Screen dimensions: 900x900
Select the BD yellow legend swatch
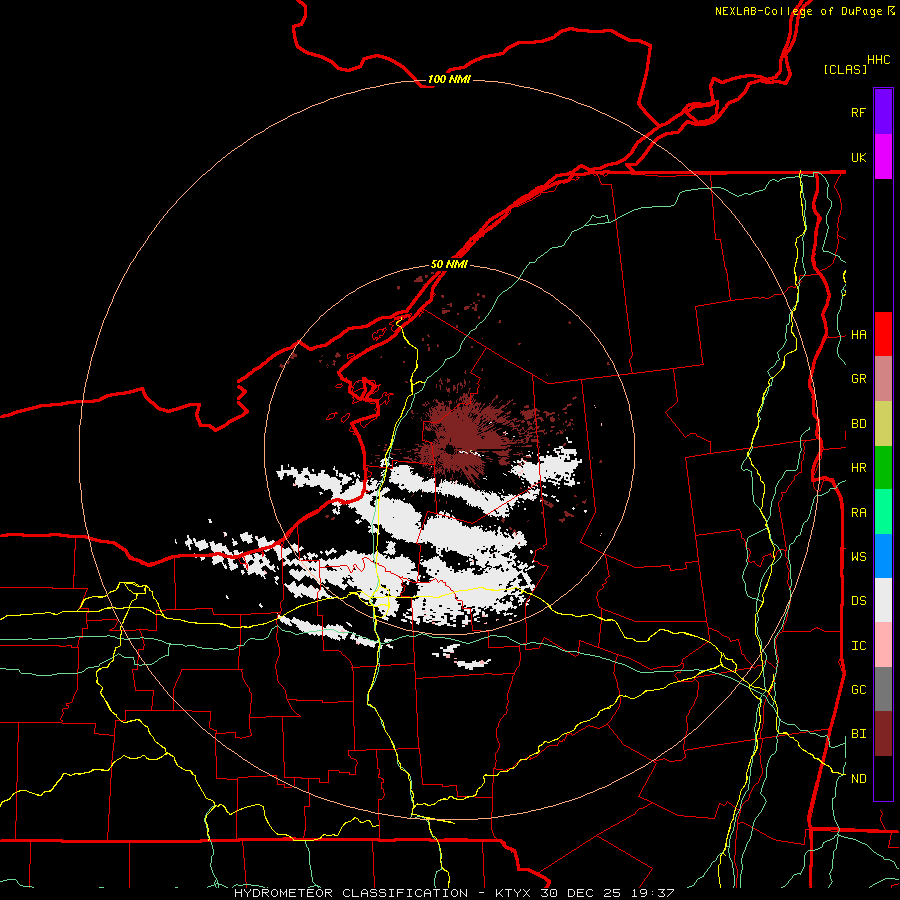(x=883, y=424)
